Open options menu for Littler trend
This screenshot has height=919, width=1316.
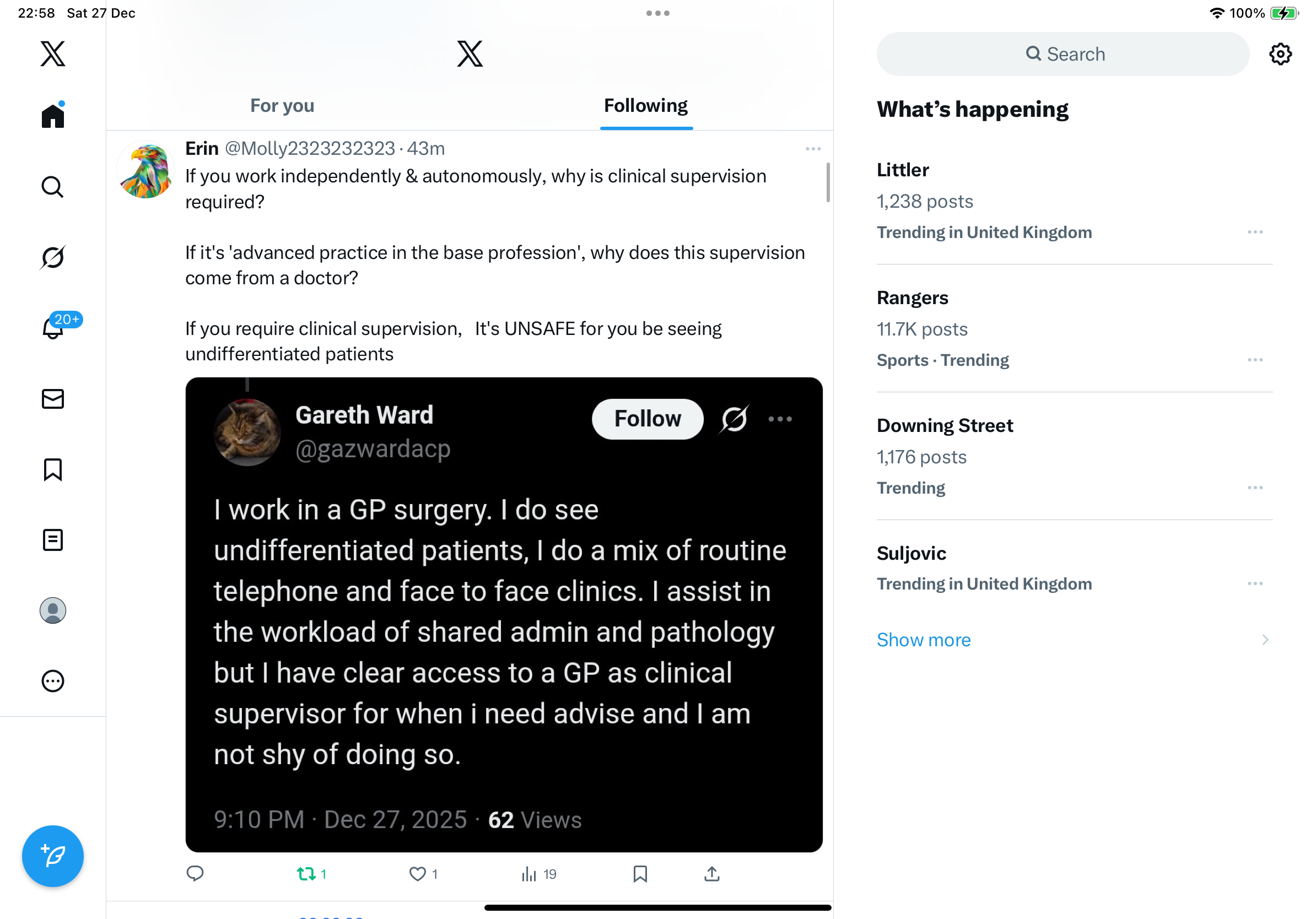pyautogui.click(x=1255, y=232)
